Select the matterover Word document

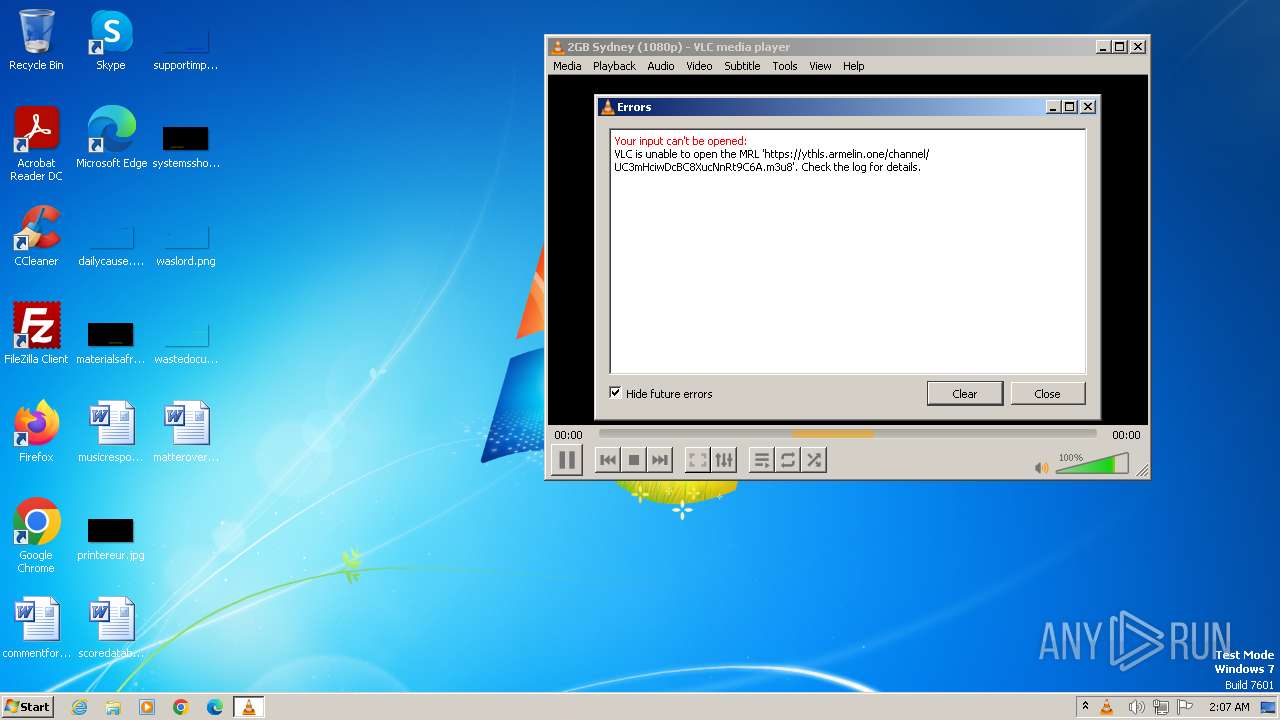pos(186,432)
